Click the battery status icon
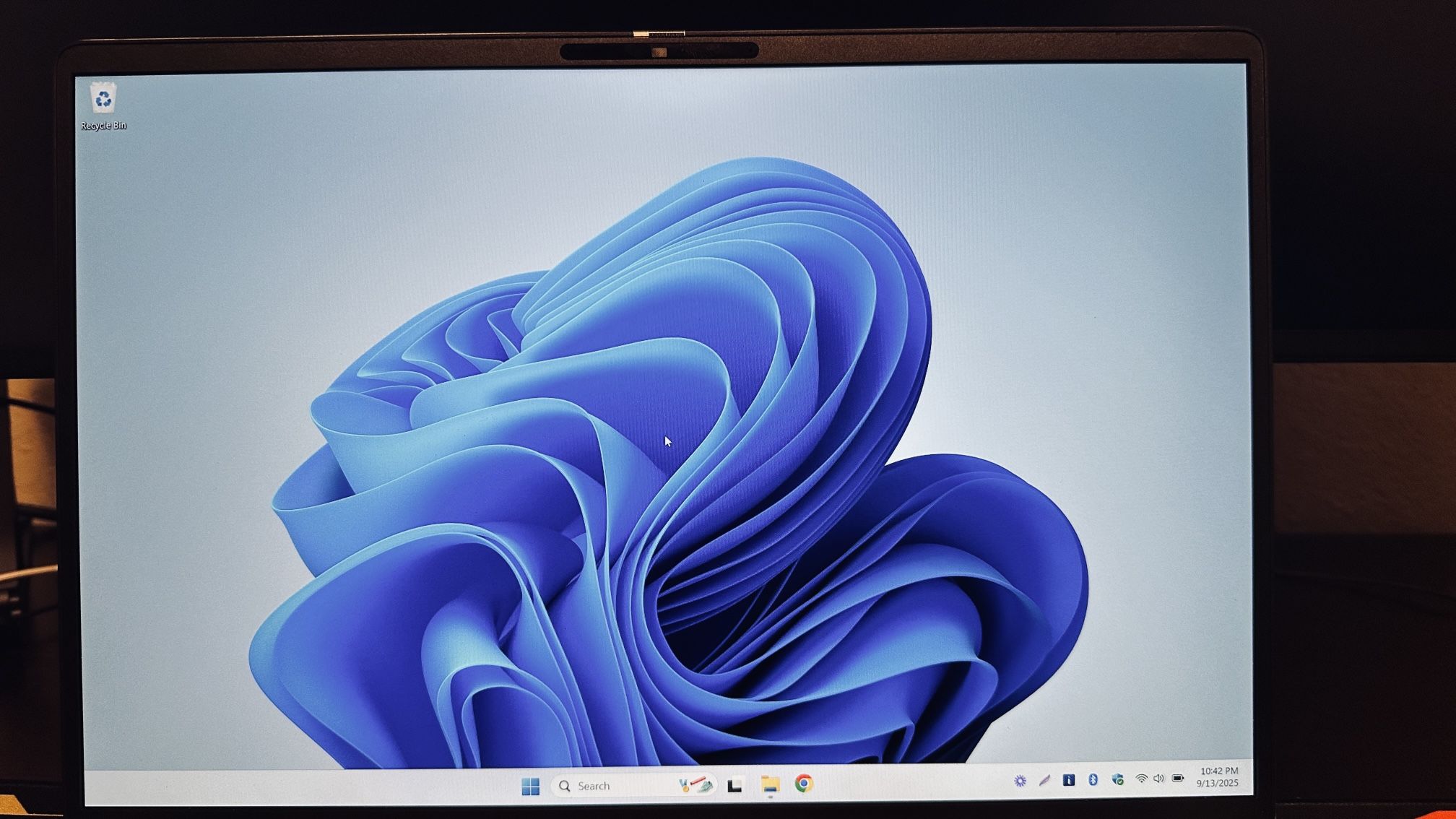Viewport: 1456px width, 819px height. point(1178,778)
